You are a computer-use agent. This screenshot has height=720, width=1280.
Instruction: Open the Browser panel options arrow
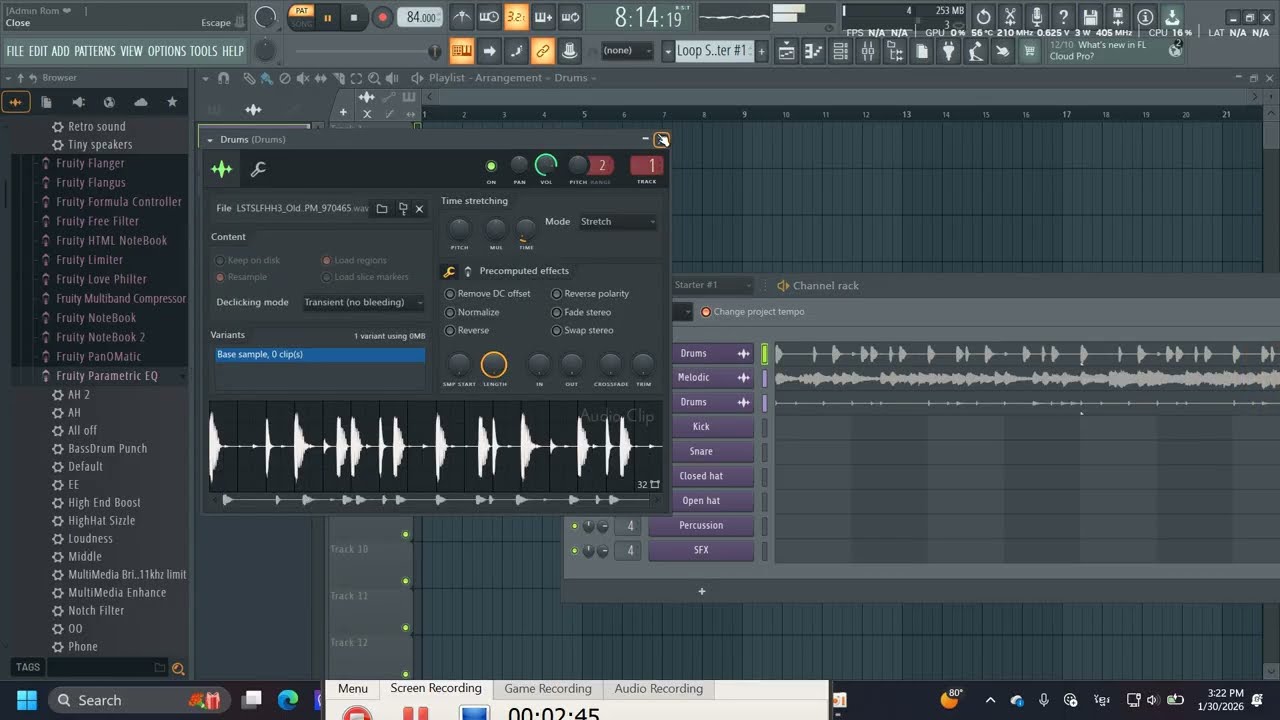8,78
